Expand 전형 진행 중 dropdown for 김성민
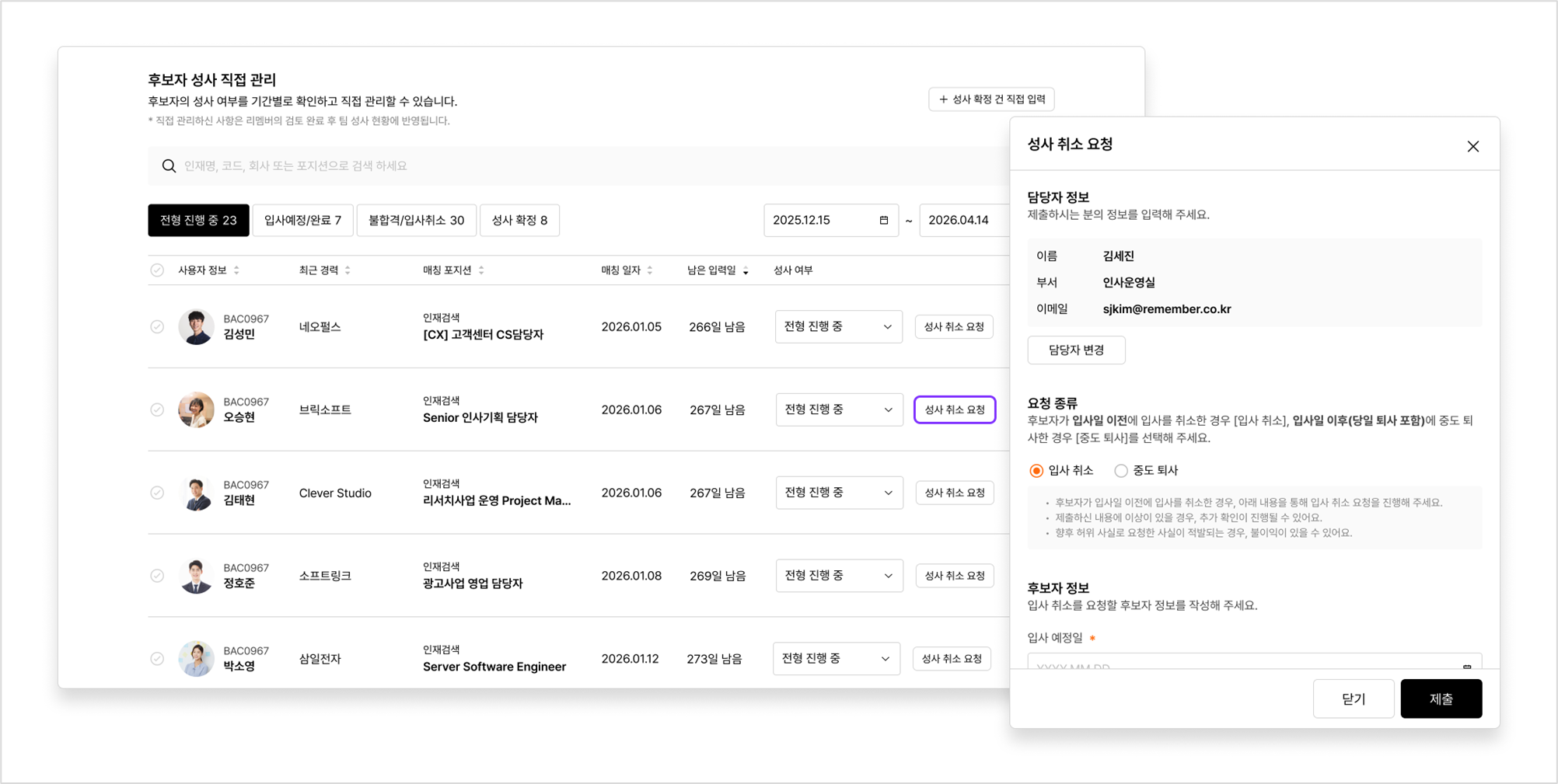 pyautogui.click(x=838, y=327)
